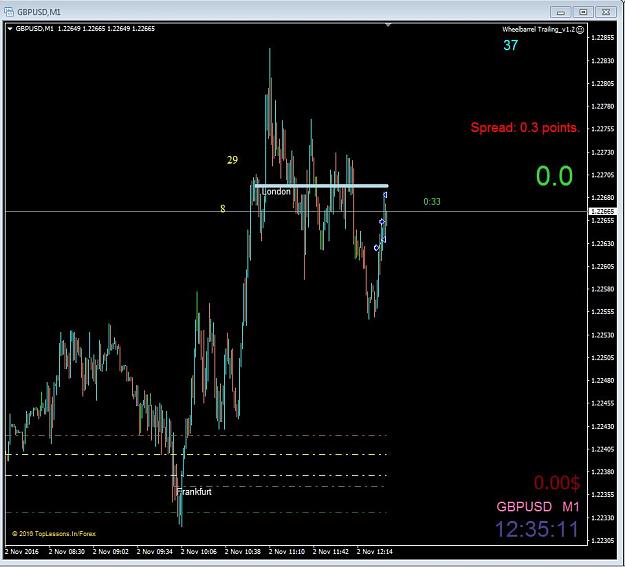The width and height of the screenshot is (625, 567).
Task: Click time axis label '2 Nov 10:38'
Action: pos(243,552)
